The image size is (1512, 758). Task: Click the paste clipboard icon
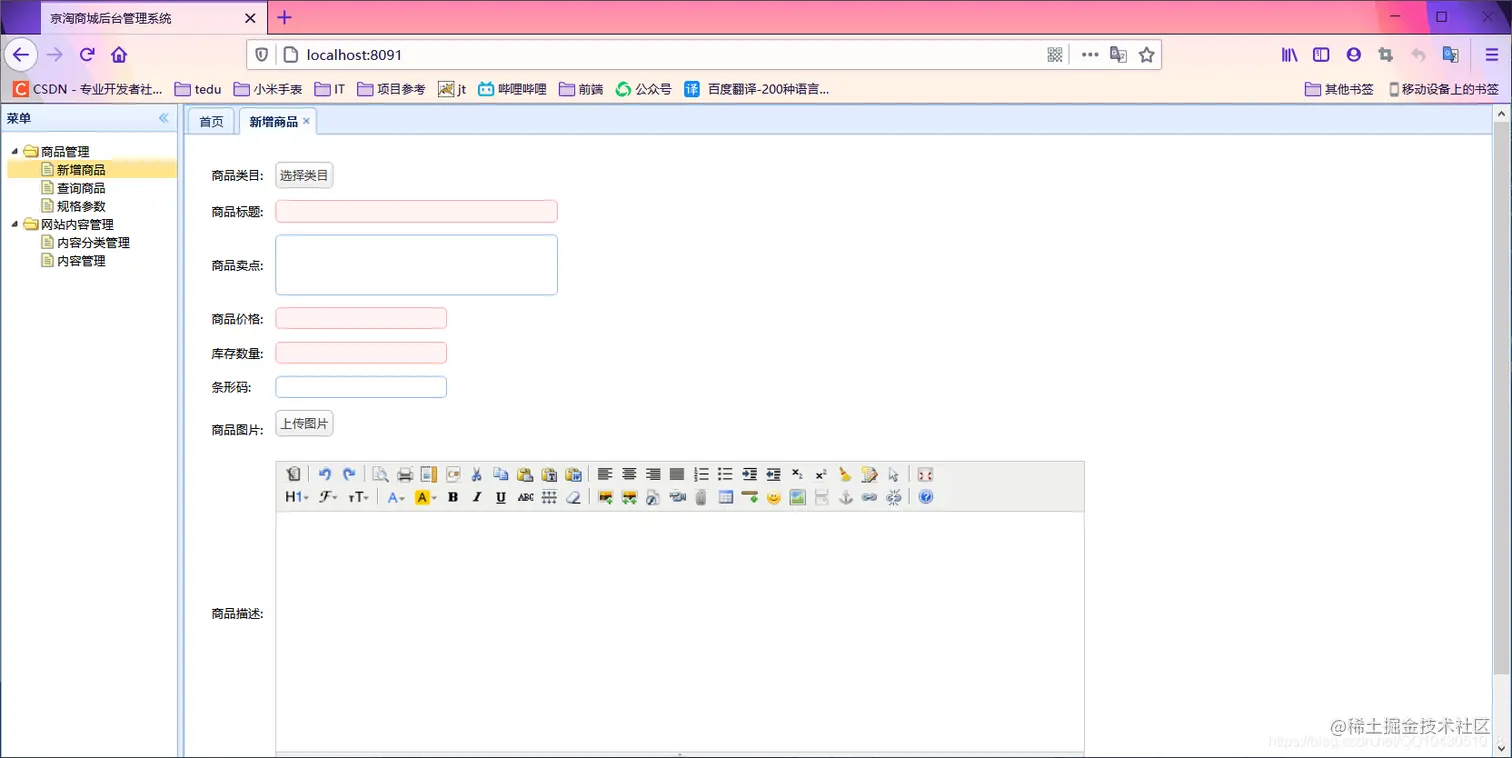tap(525, 474)
